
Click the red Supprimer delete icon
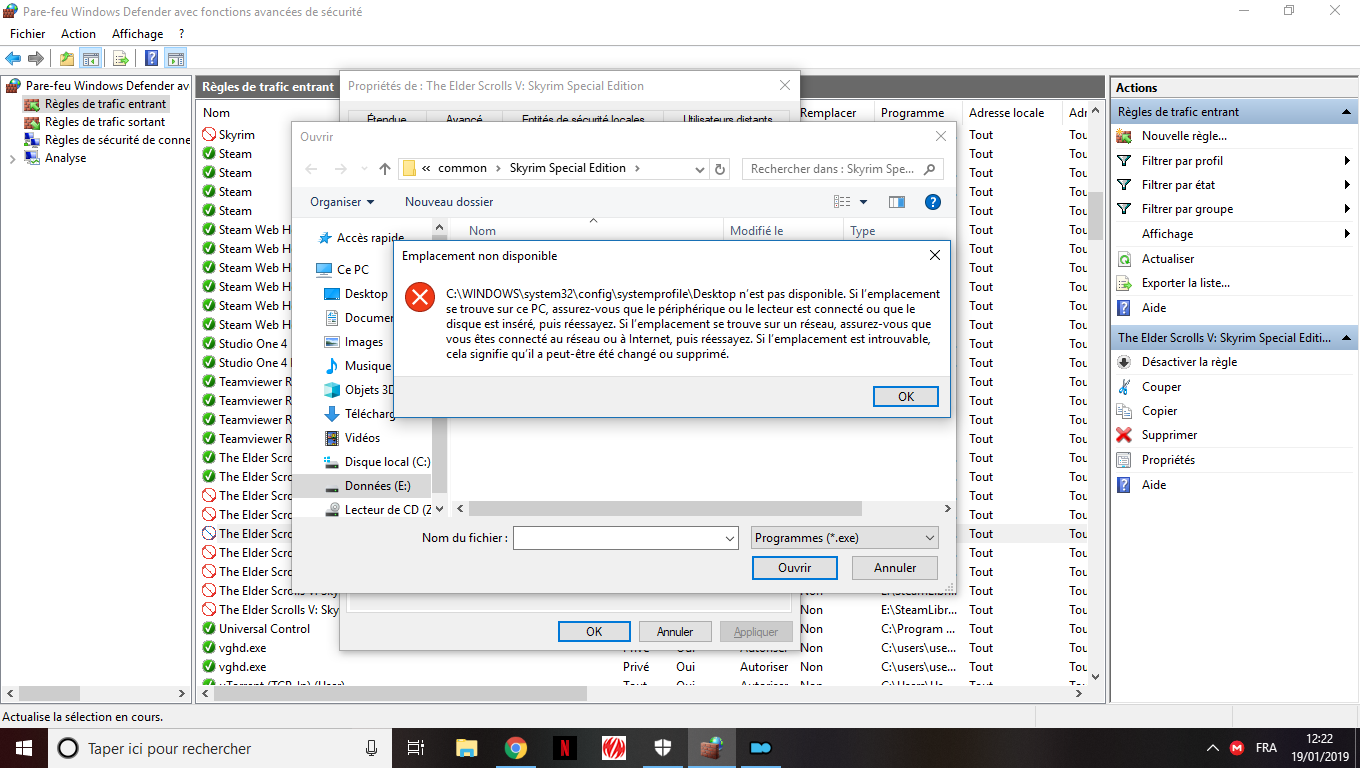point(1124,435)
